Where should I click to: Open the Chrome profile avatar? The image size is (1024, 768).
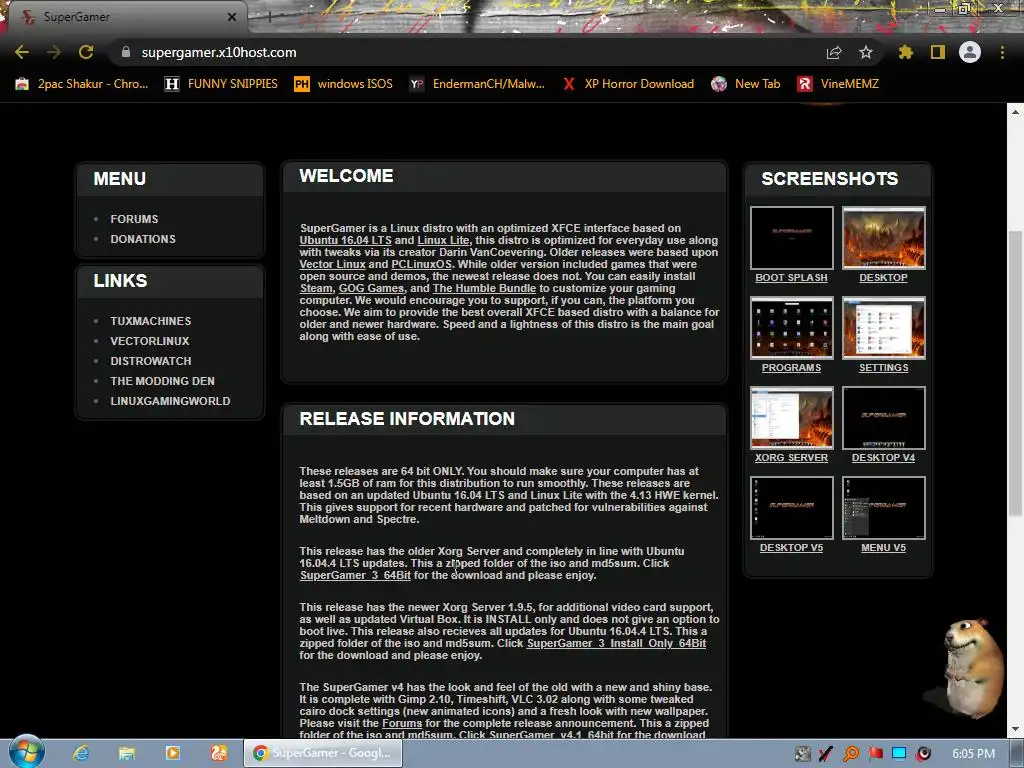[970, 52]
